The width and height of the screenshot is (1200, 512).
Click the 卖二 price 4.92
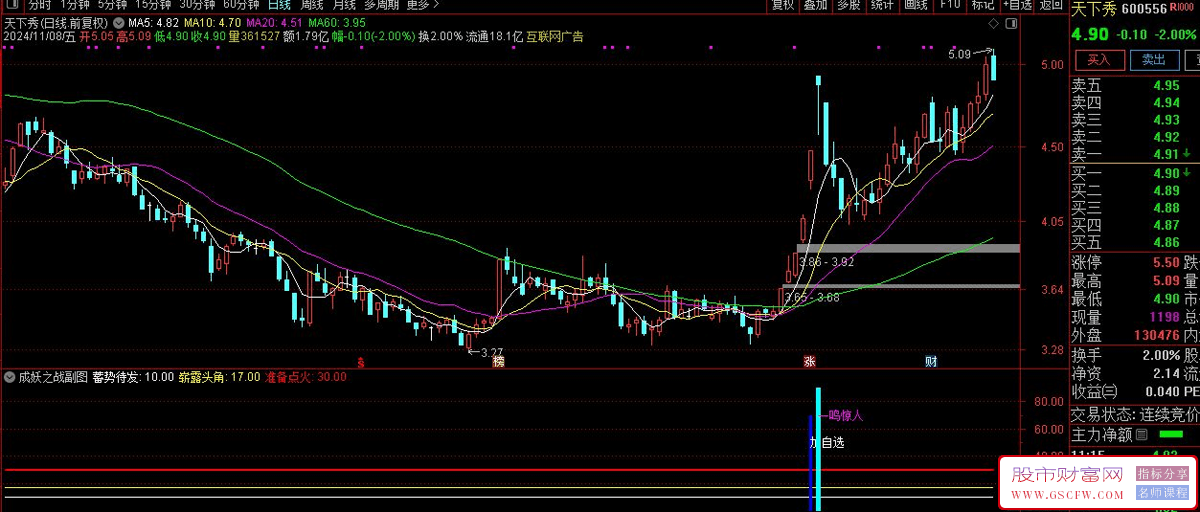tap(1166, 137)
